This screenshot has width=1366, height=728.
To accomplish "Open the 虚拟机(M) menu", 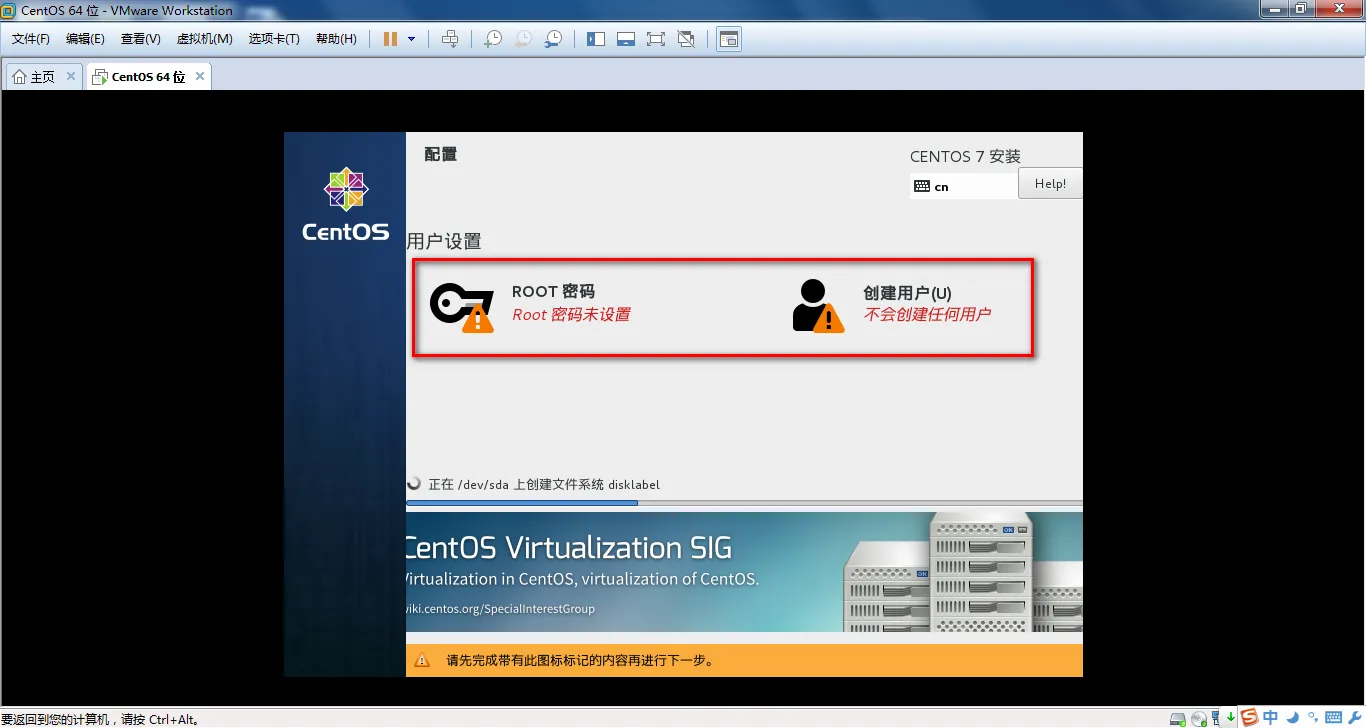I will tap(204, 39).
